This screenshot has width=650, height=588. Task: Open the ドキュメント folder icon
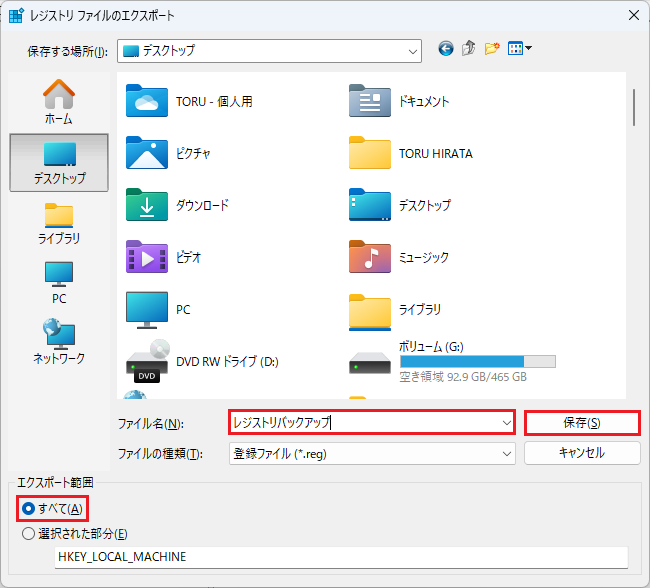click(x=370, y=101)
